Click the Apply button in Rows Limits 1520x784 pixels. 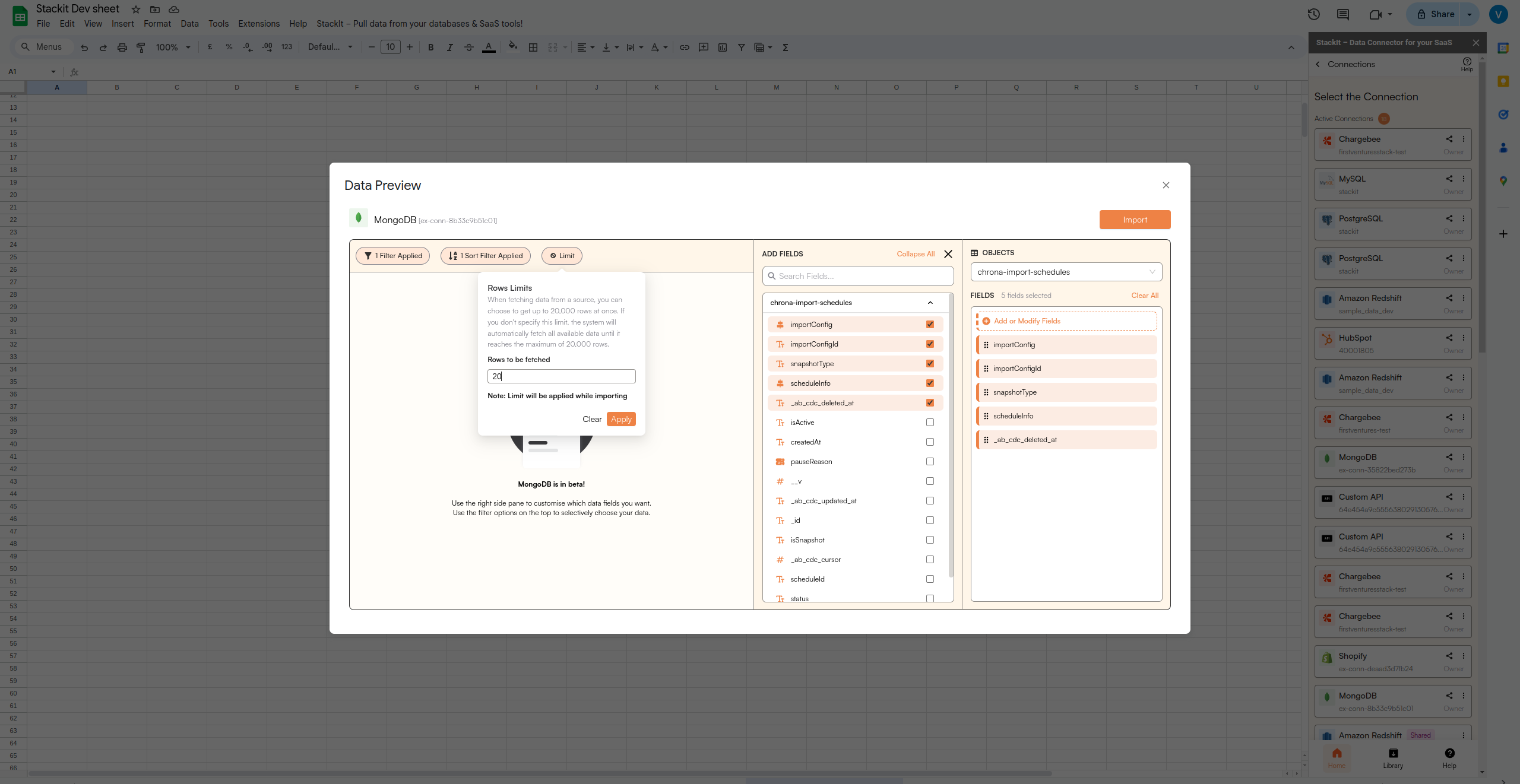click(x=621, y=419)
